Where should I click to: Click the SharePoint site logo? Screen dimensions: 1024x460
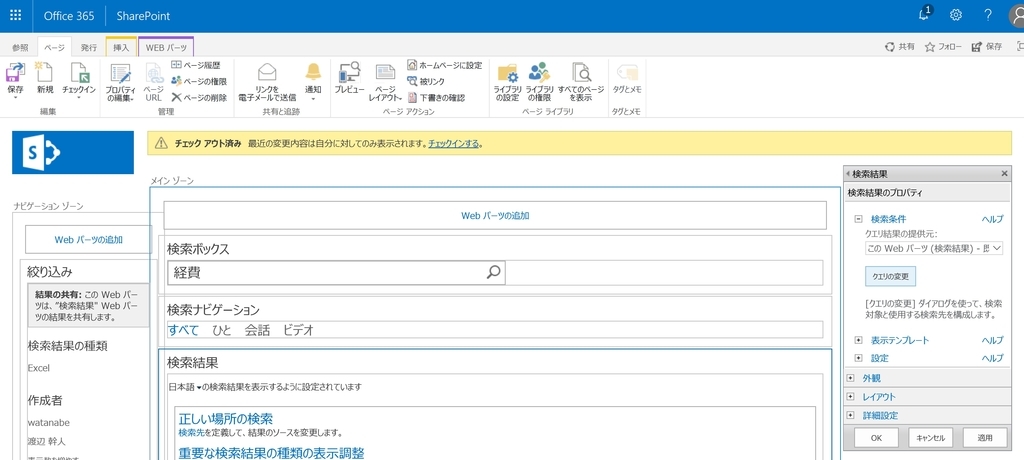coord(72,152)
